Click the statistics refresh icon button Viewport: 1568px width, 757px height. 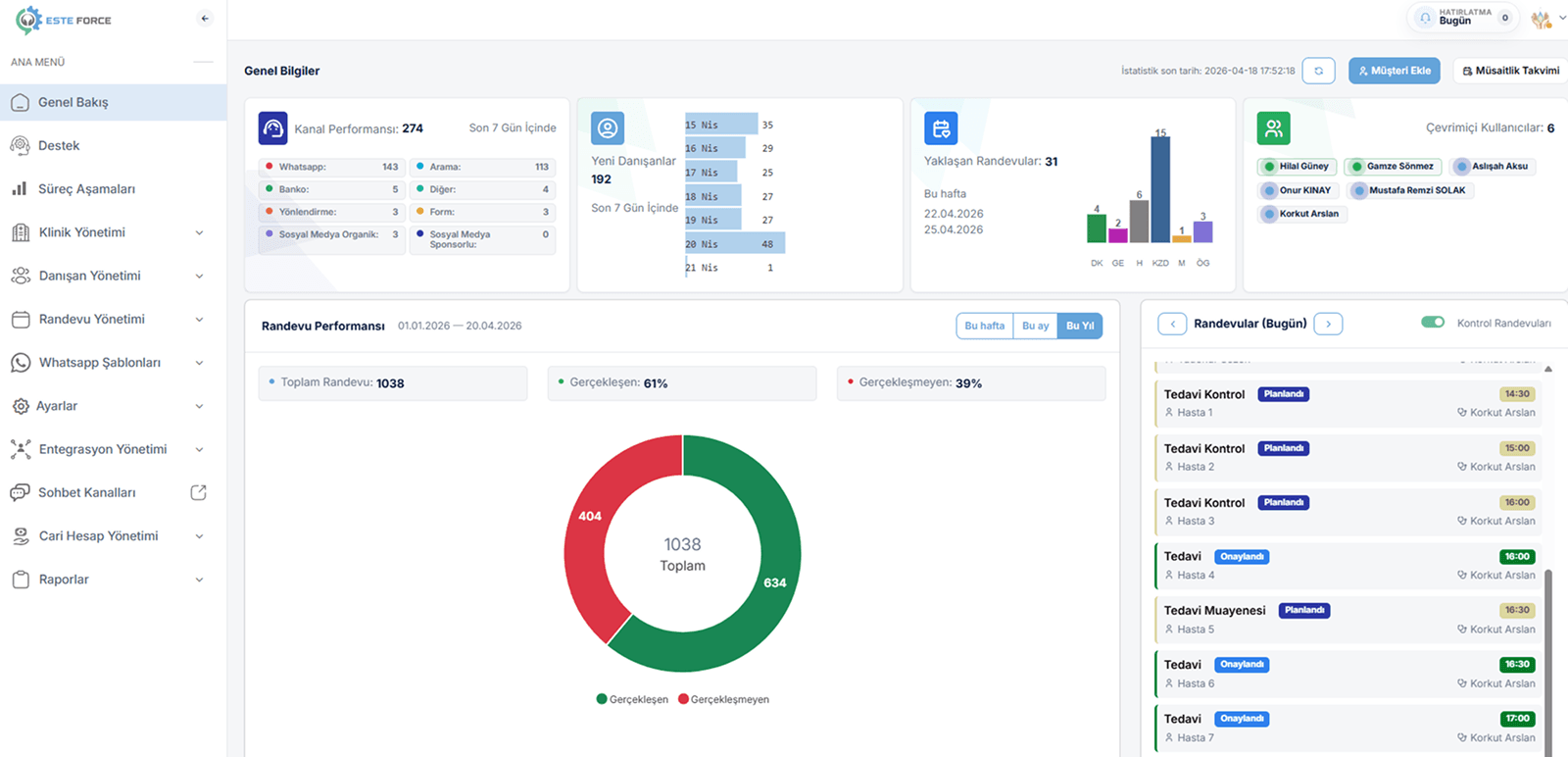click(x=1318, y=71)
